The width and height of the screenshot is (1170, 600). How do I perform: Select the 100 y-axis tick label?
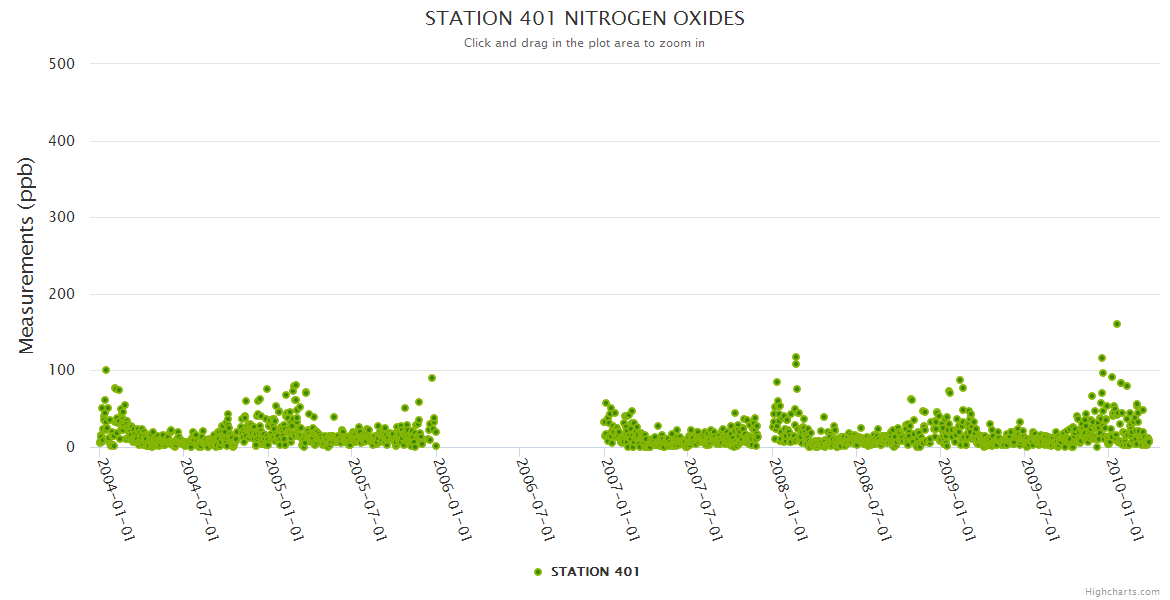[x=62, y=370]
